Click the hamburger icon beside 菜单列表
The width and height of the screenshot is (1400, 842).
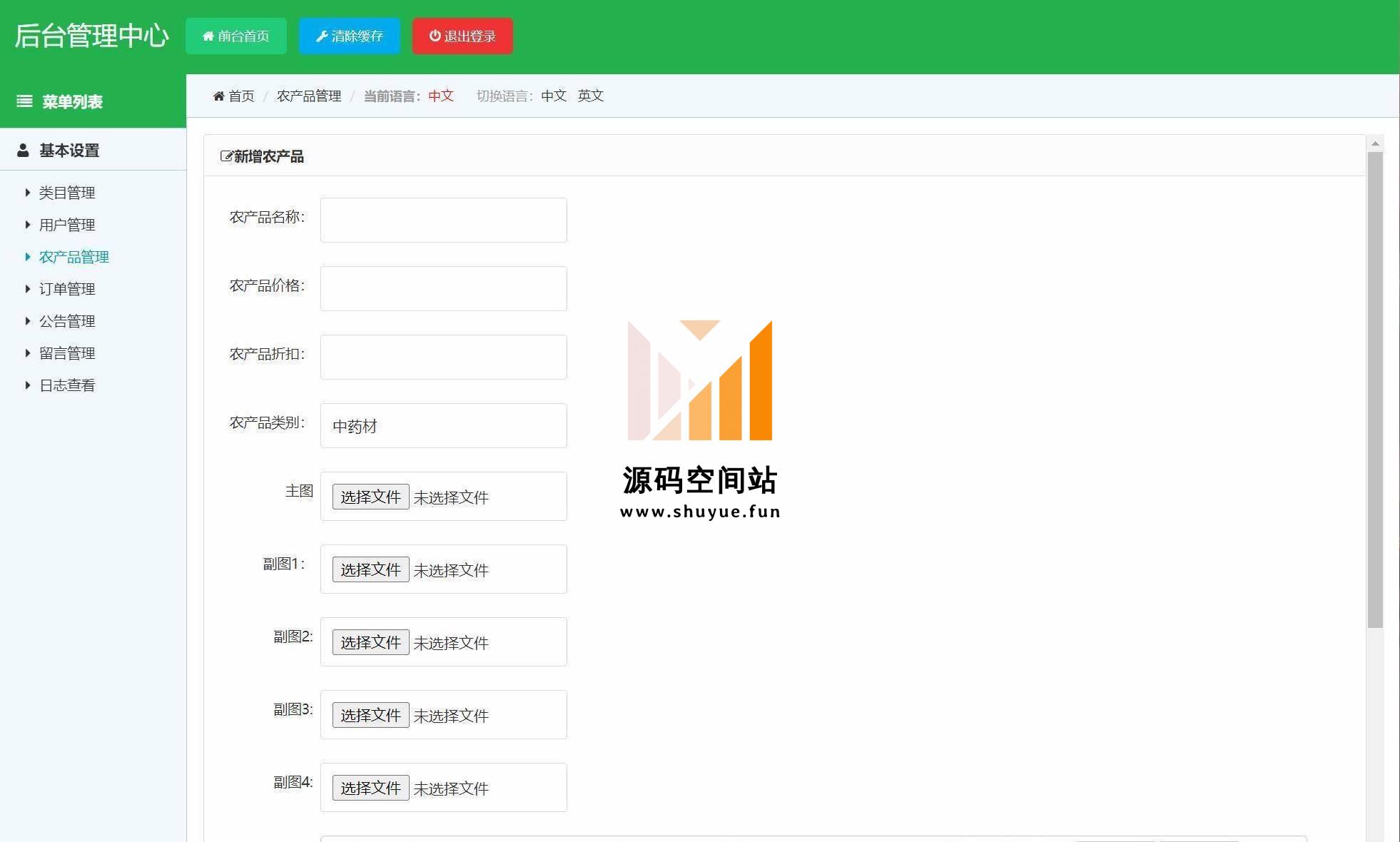coord(24,101)
